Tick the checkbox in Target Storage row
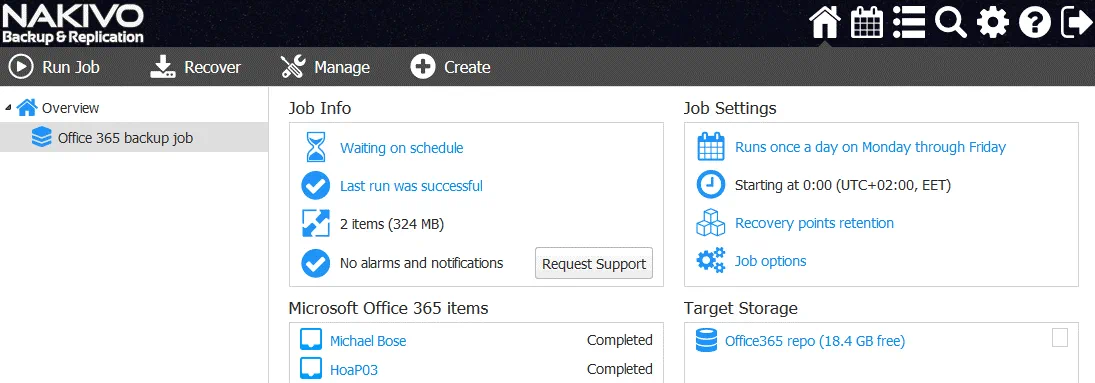1095x383 pixels. pyautogui.click(x=1059, y=338)
